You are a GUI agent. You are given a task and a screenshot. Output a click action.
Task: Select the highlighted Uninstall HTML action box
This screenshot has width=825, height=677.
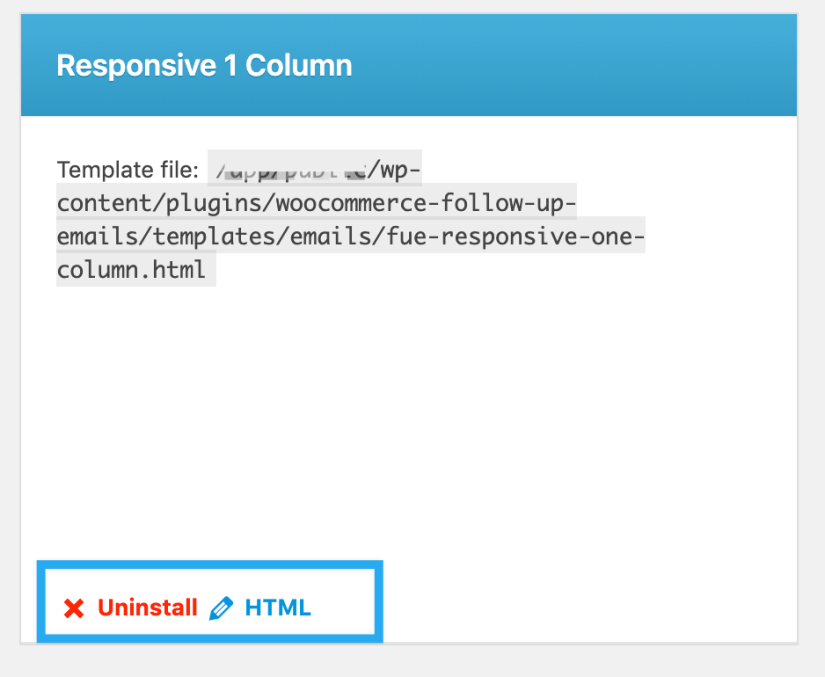click(210, 600)
